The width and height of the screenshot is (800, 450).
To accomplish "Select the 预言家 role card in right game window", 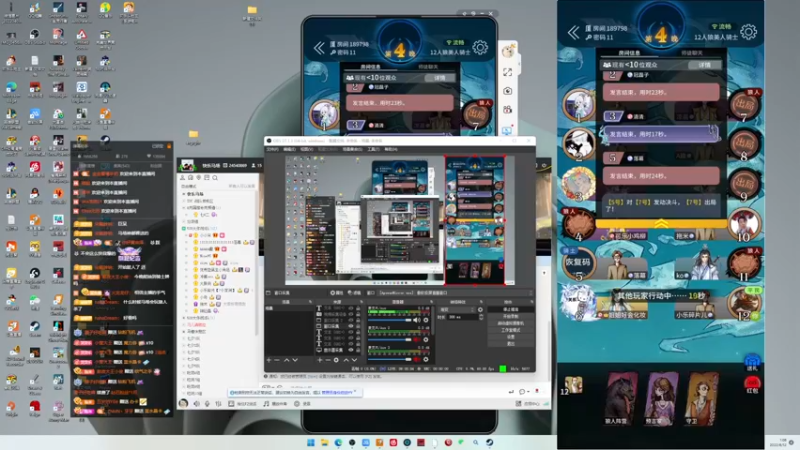I will 661,398.
